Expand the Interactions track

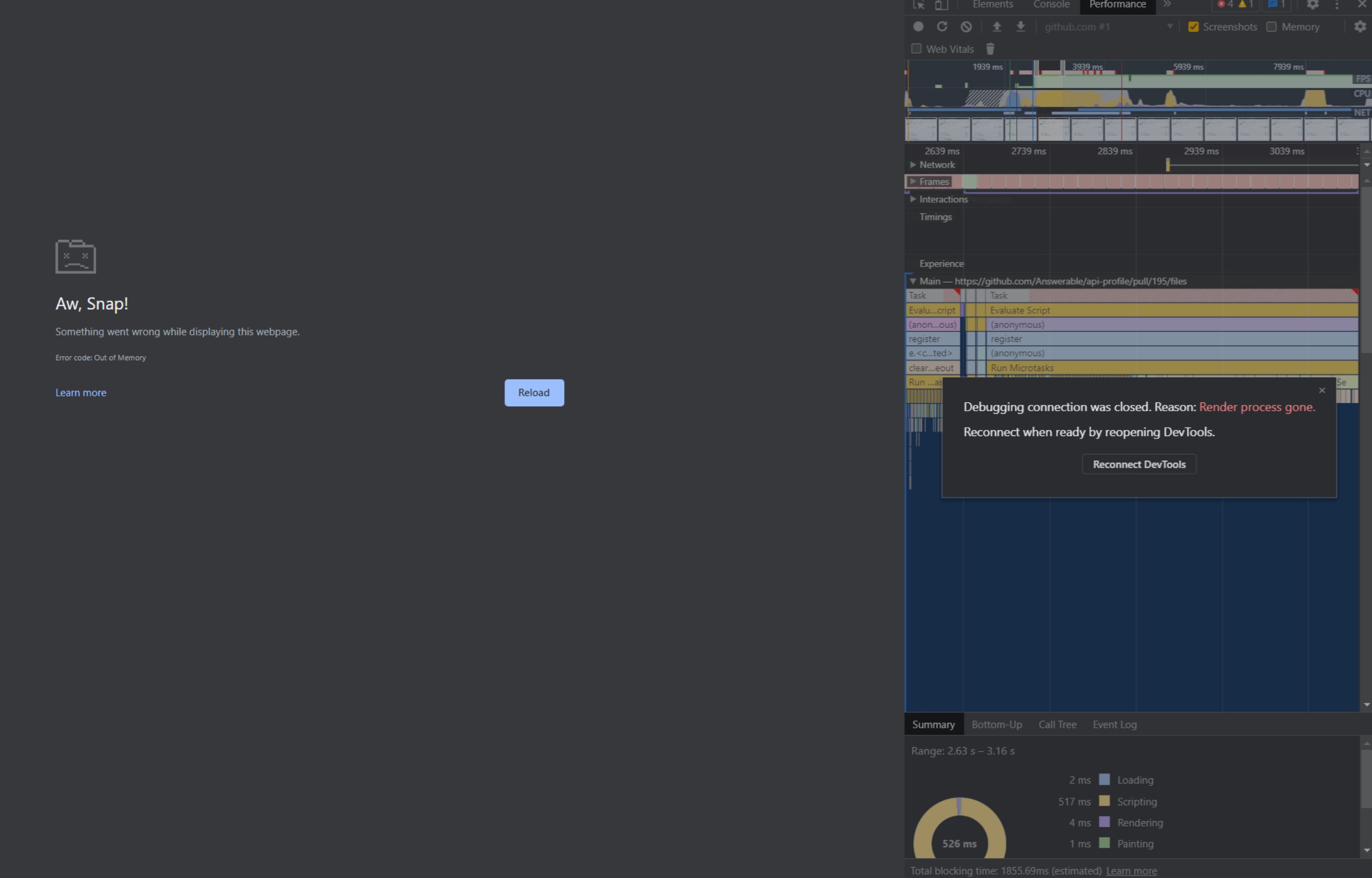[x=914, y=200]
